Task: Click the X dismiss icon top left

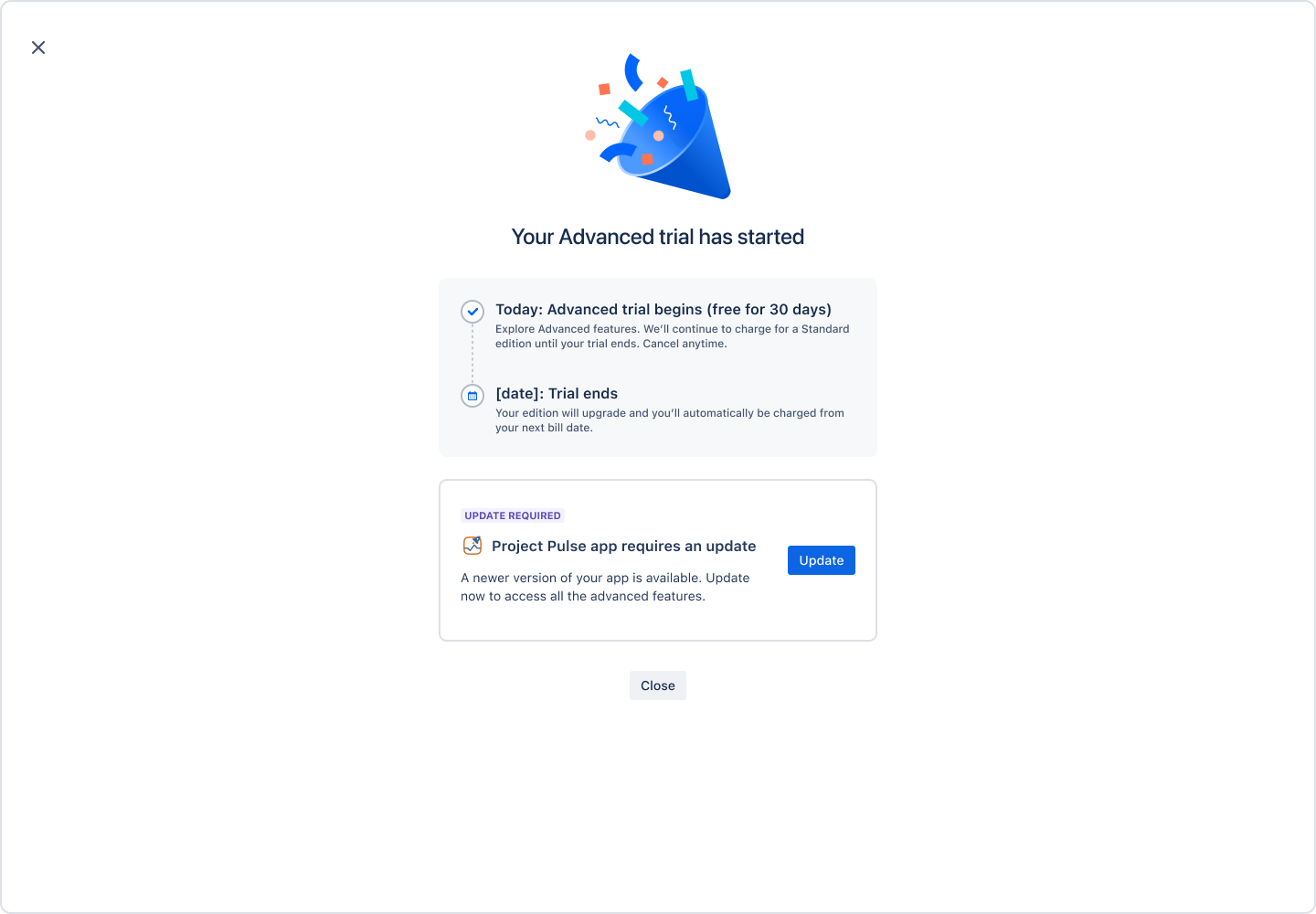Action: [x=38, y=47]
